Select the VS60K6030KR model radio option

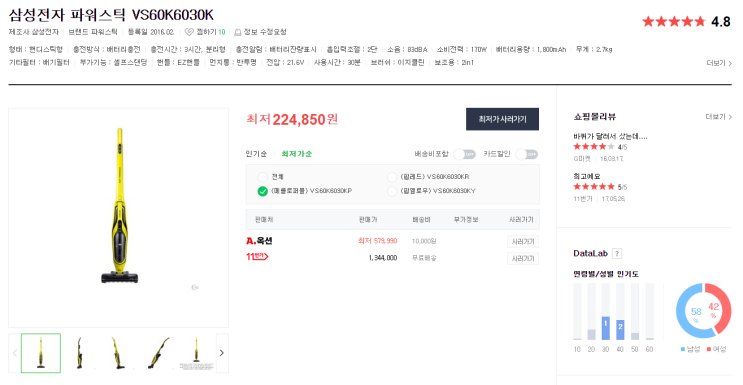[392, 177]
